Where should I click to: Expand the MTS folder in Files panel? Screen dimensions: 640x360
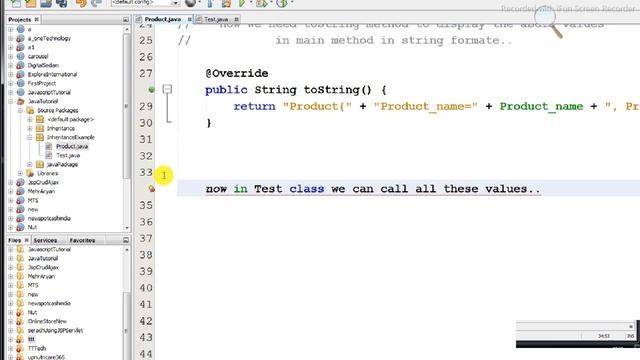11,285
